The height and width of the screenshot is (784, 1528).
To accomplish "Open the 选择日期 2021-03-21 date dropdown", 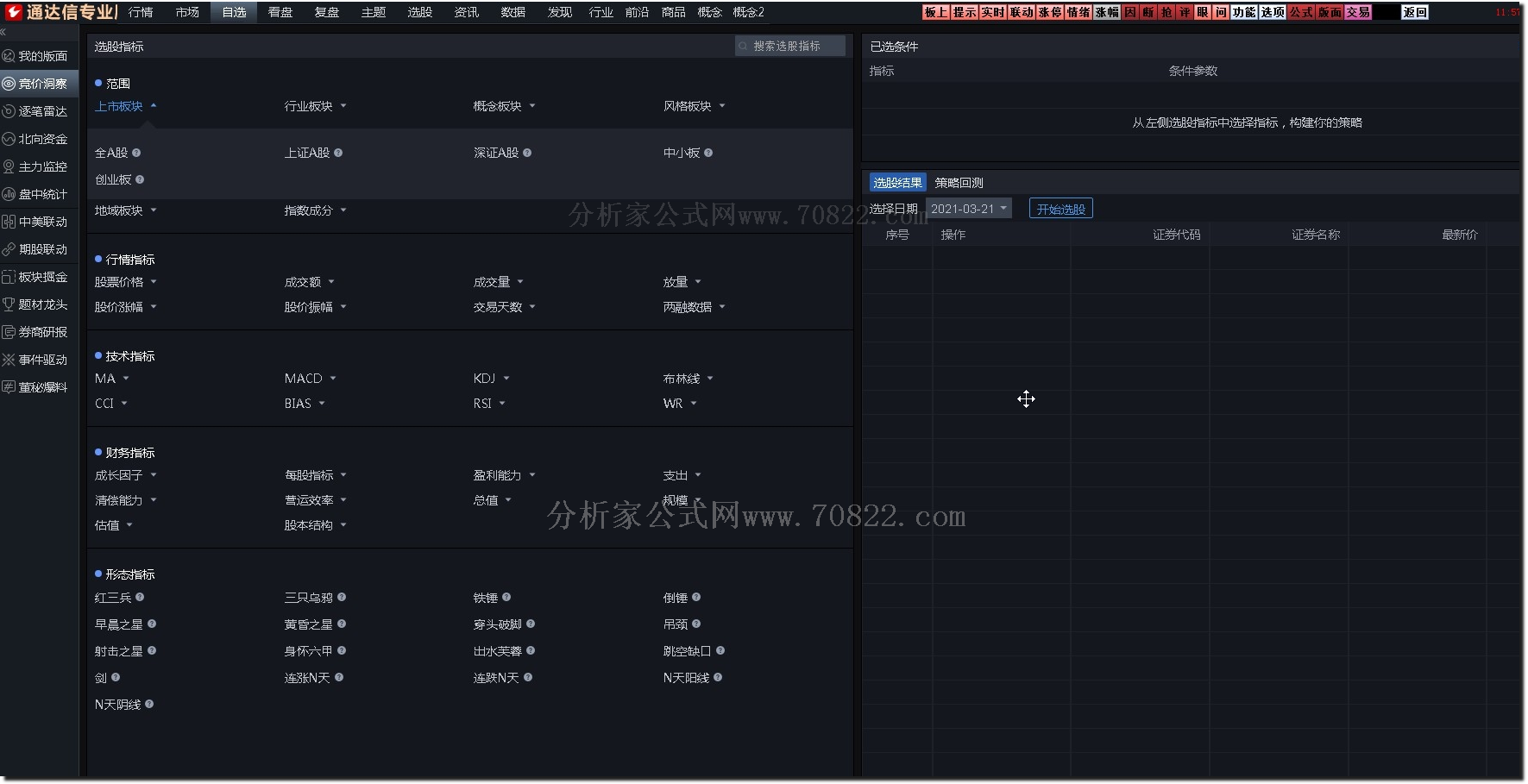I will 968,209.
